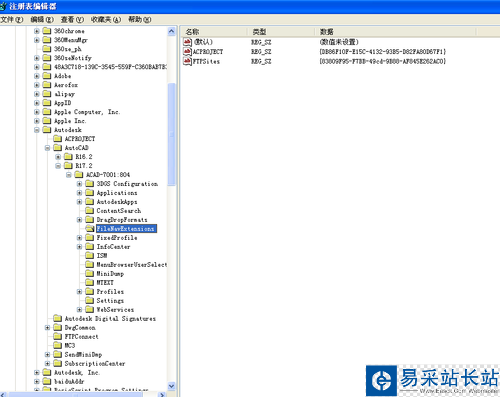The image size is (500, 397).
Task: Click the (默认) string value icon
Action: [187, 42]
